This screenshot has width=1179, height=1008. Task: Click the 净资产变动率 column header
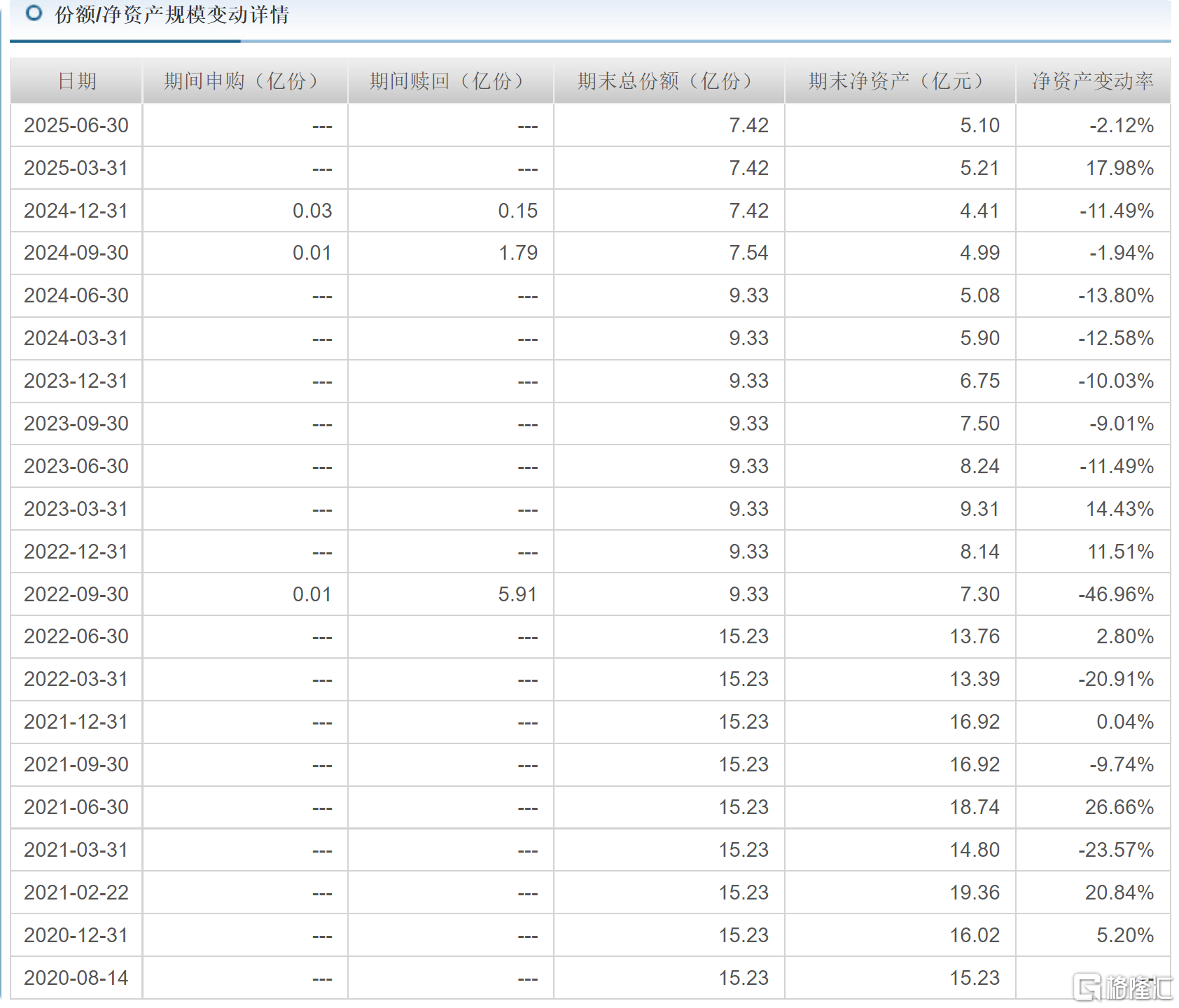click(1093, 81)
